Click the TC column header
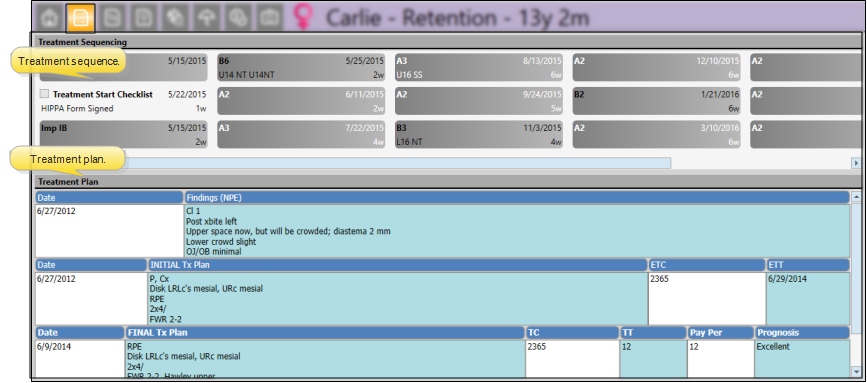Screen dimensions: 867x383 pyautogui.click(x=572, y=333)
